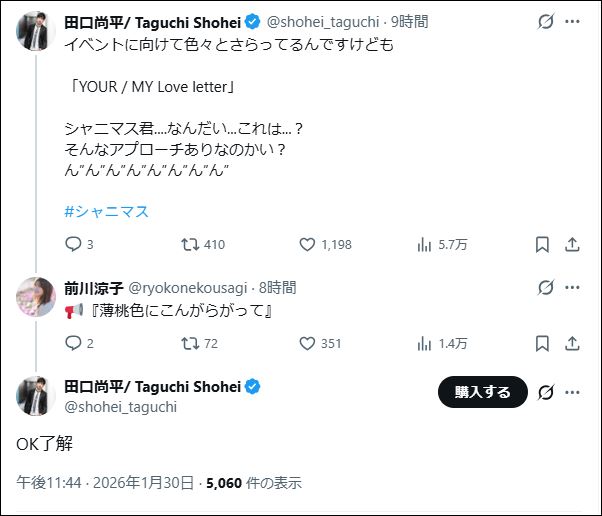The height and width of the screenshot is (516, 602).
Task: Open 前川涼子's profile avatar
Action: [35, 296]
